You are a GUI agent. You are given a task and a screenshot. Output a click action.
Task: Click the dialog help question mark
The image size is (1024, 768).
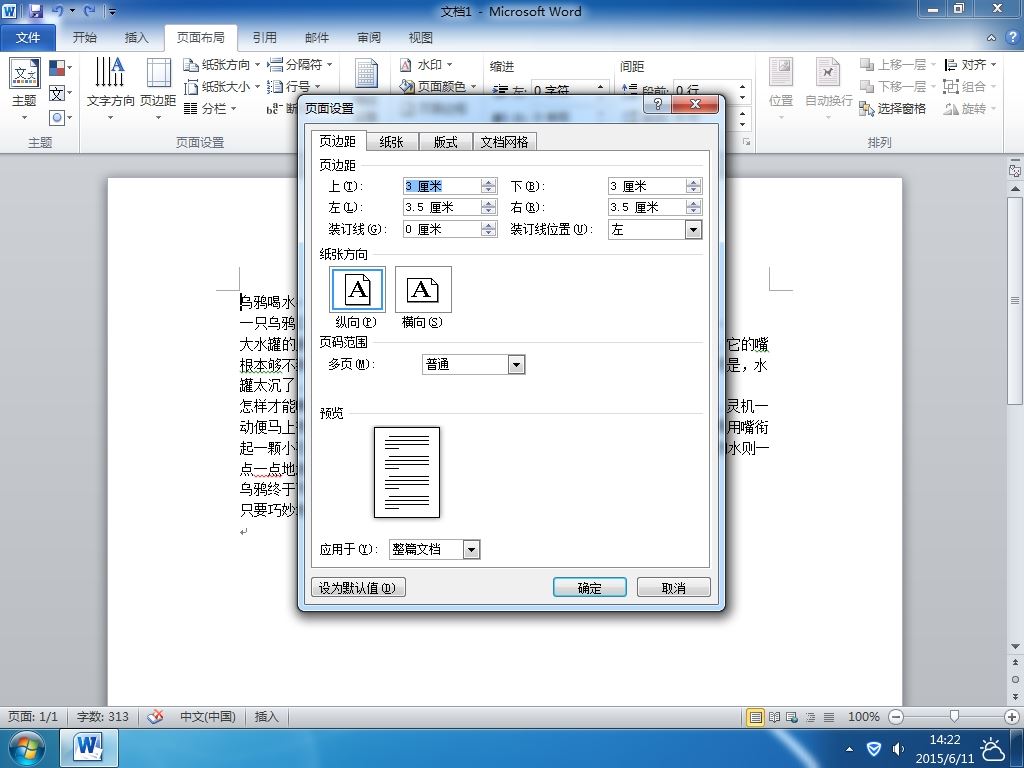[x=658, y=104]
